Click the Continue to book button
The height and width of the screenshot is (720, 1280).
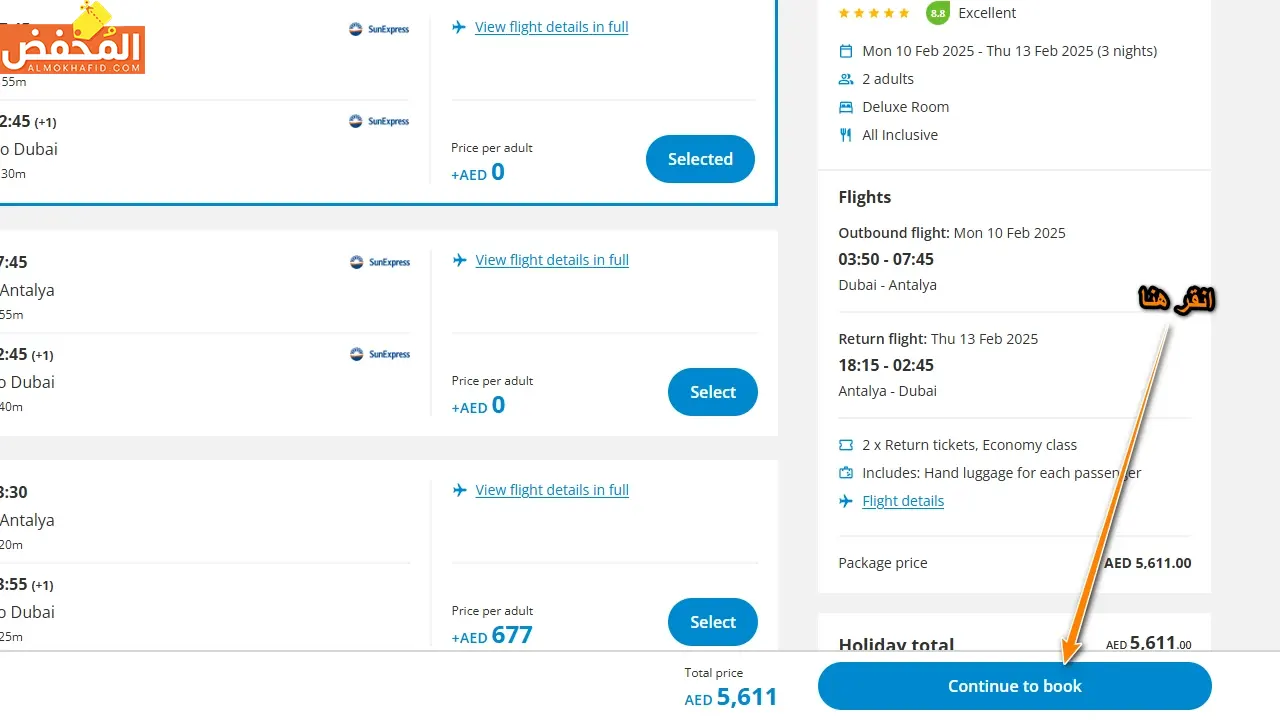(1014, 686)
